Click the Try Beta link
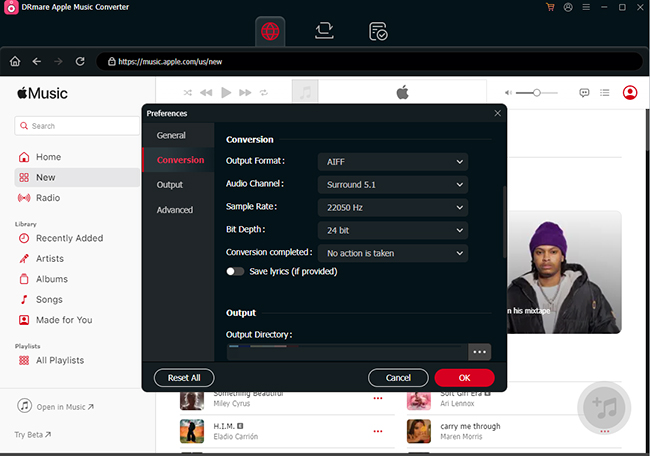650x456 pixels. (33, 434)
